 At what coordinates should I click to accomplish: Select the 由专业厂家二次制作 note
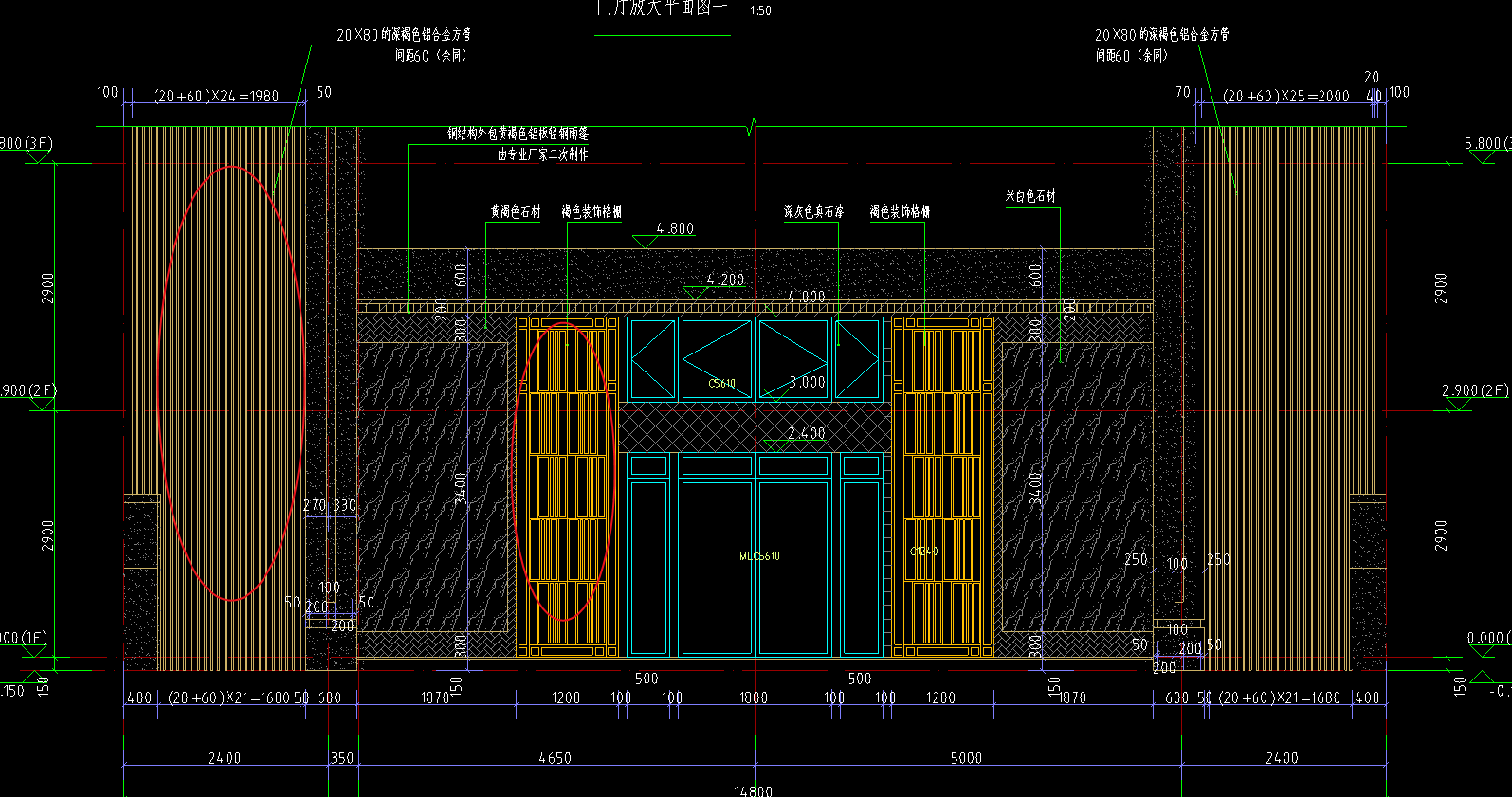[542, 154]
